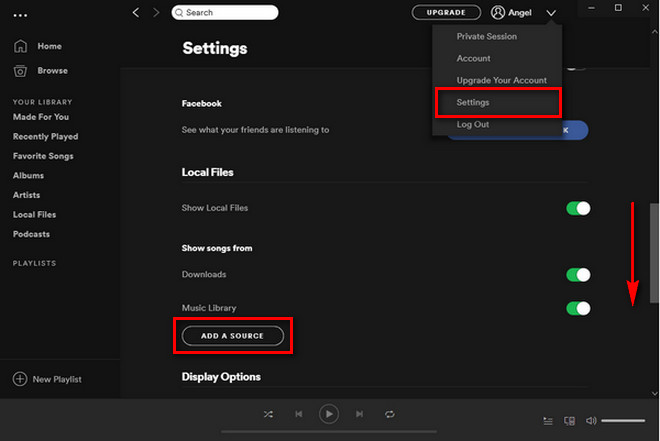Click the Home label in sidebar
This screenshot has height=441, width=660.
50,46
